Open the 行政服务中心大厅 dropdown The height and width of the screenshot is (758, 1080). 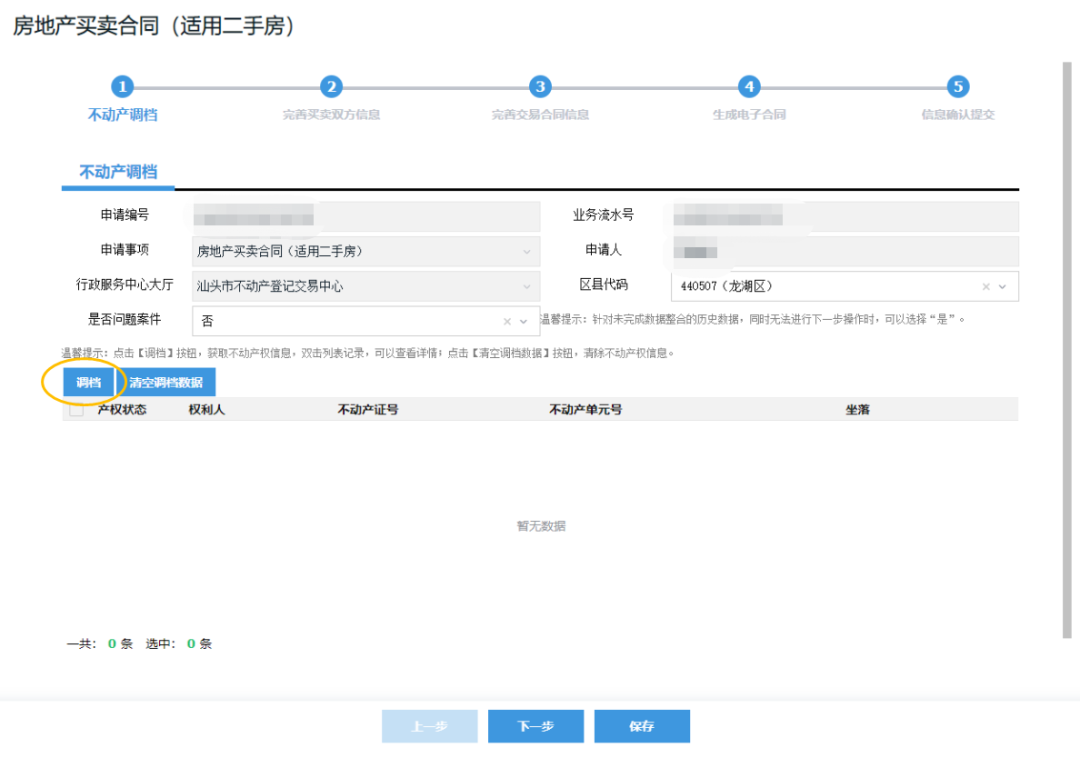click(527, 286)
